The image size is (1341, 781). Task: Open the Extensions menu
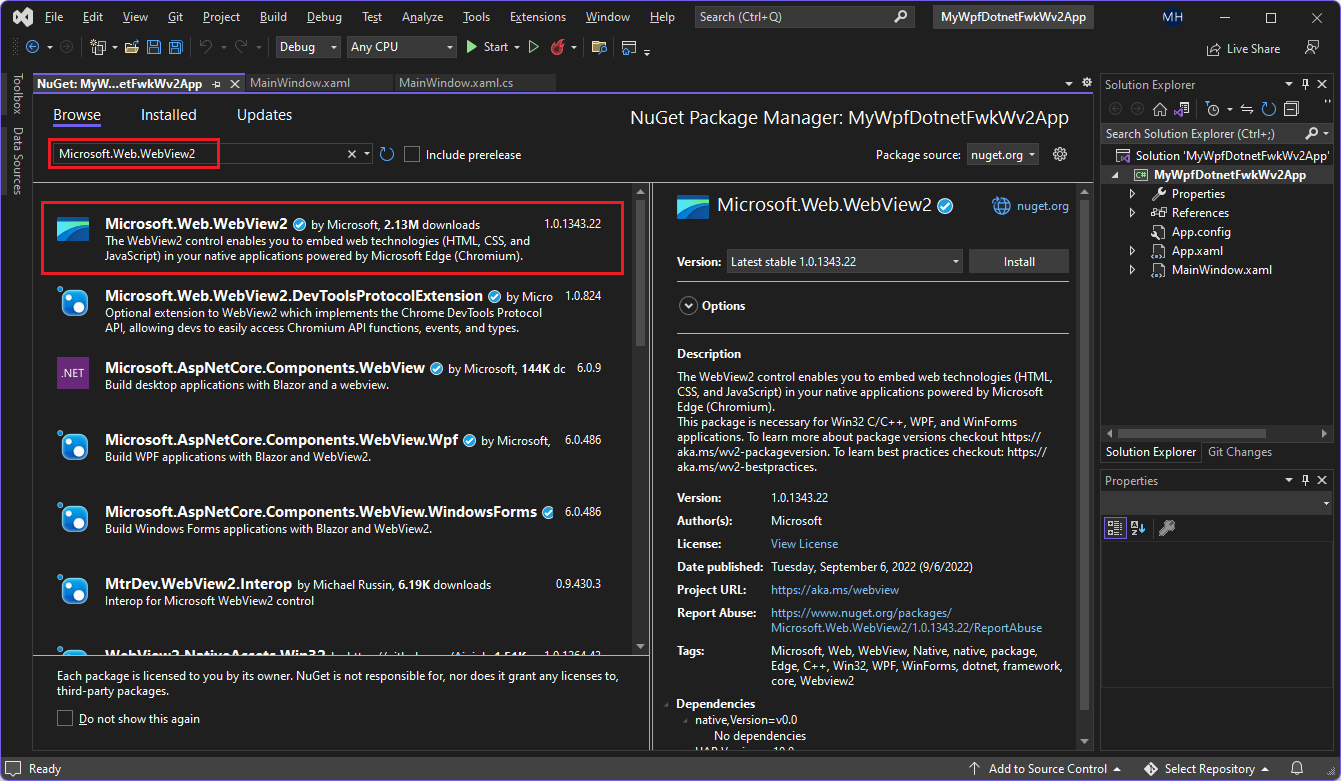537,16
